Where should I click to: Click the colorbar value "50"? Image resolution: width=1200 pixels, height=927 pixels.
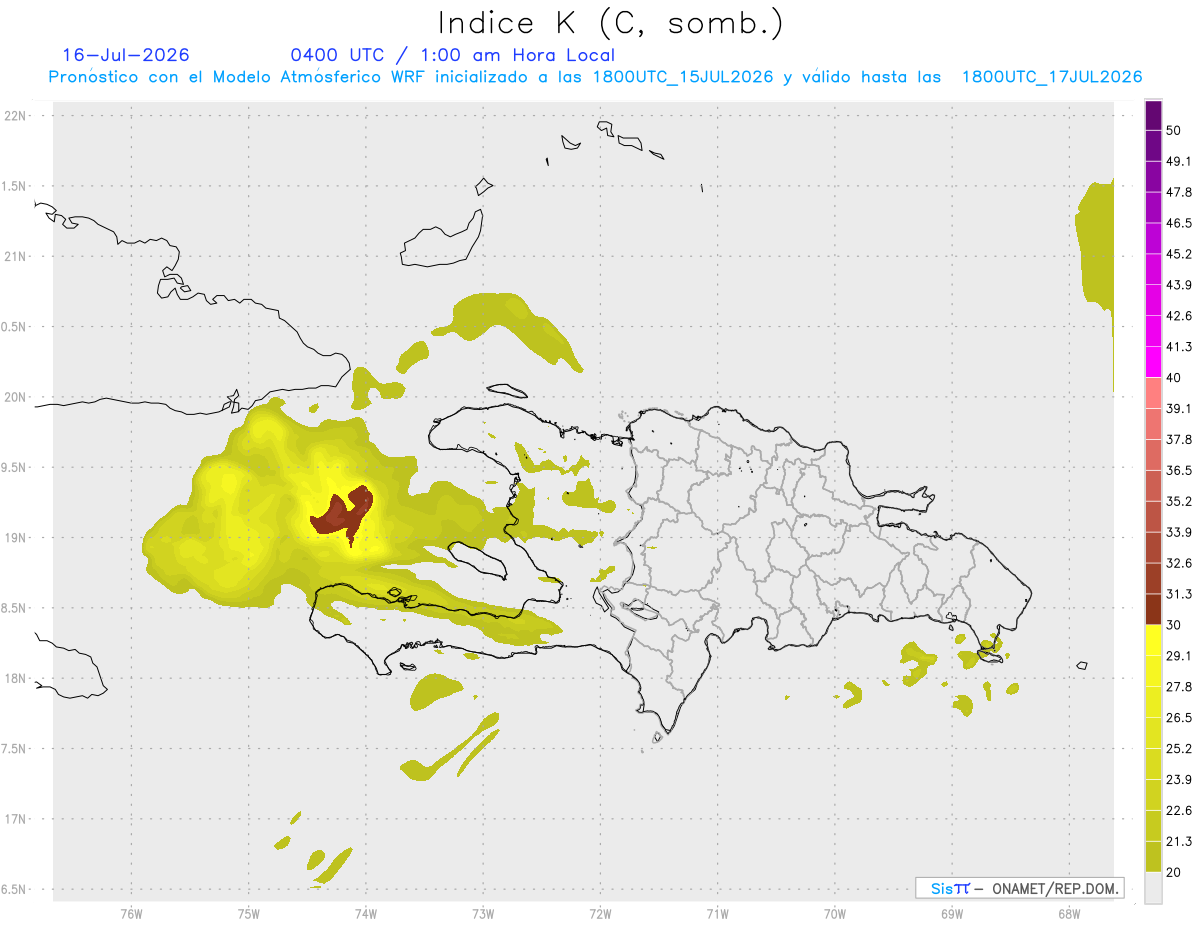click(x=1175, y=130)
